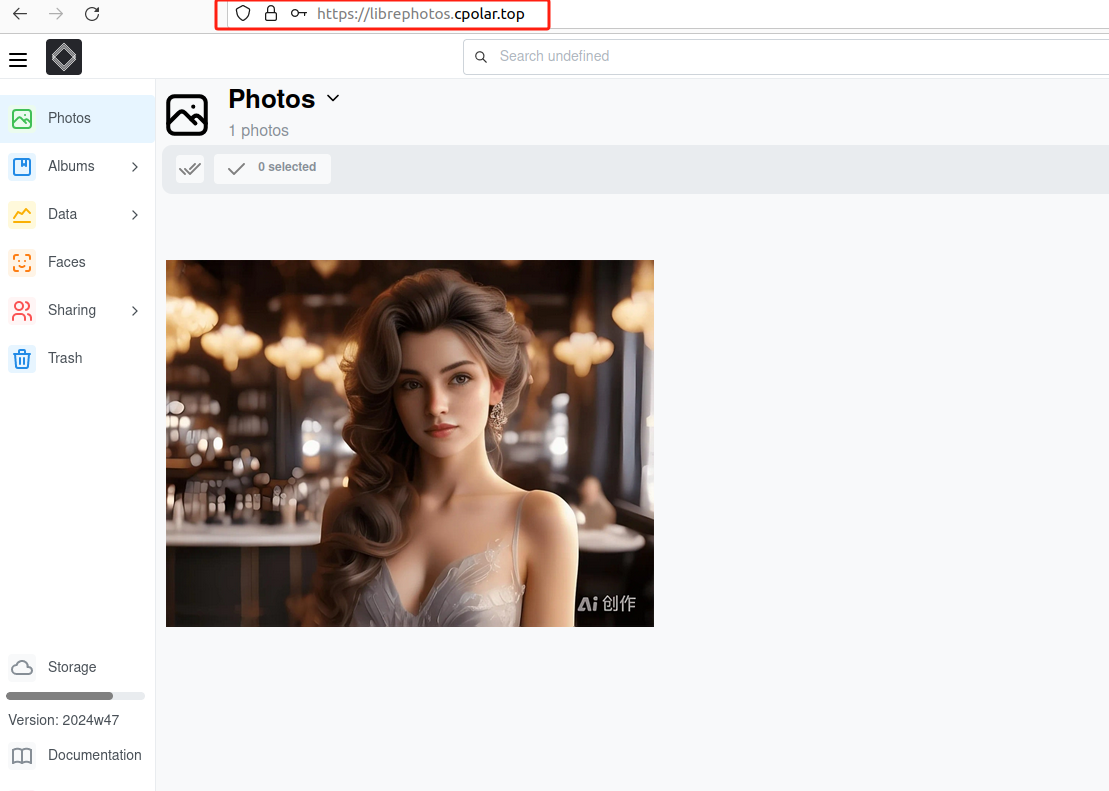Open the hamburger navigation menu

point(18,60)
